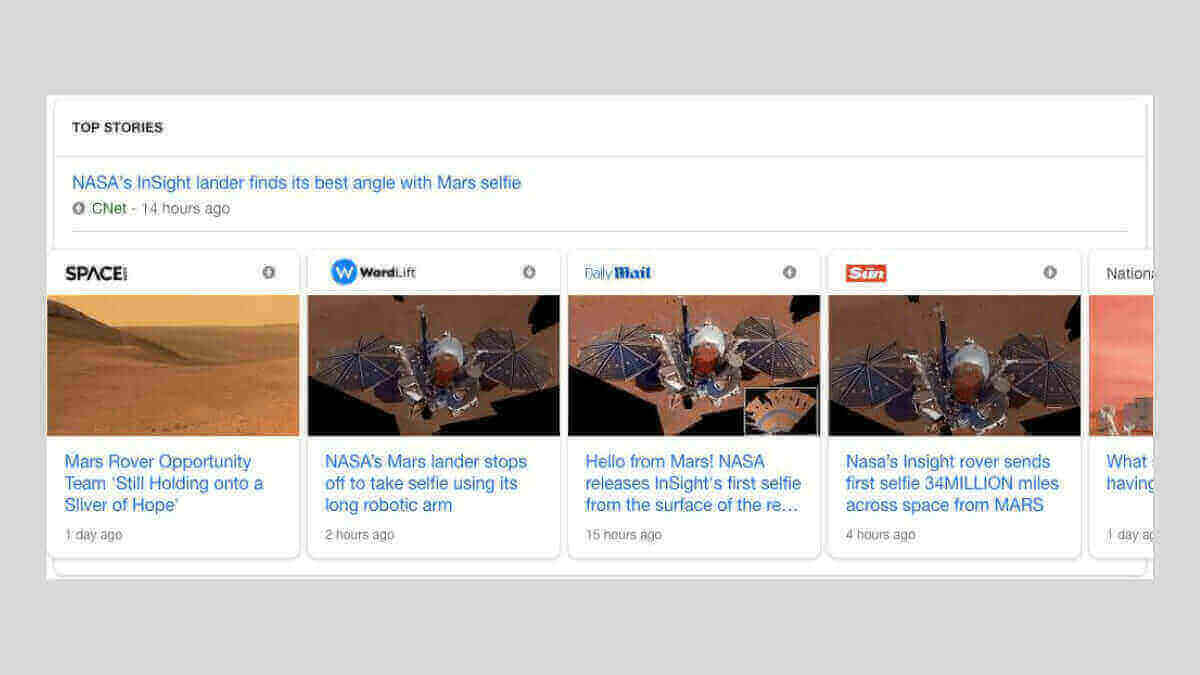Open the Mars Rover Opportunity 'Sliver of Hope' story
1200x675 pixels.
coord(164,483)
